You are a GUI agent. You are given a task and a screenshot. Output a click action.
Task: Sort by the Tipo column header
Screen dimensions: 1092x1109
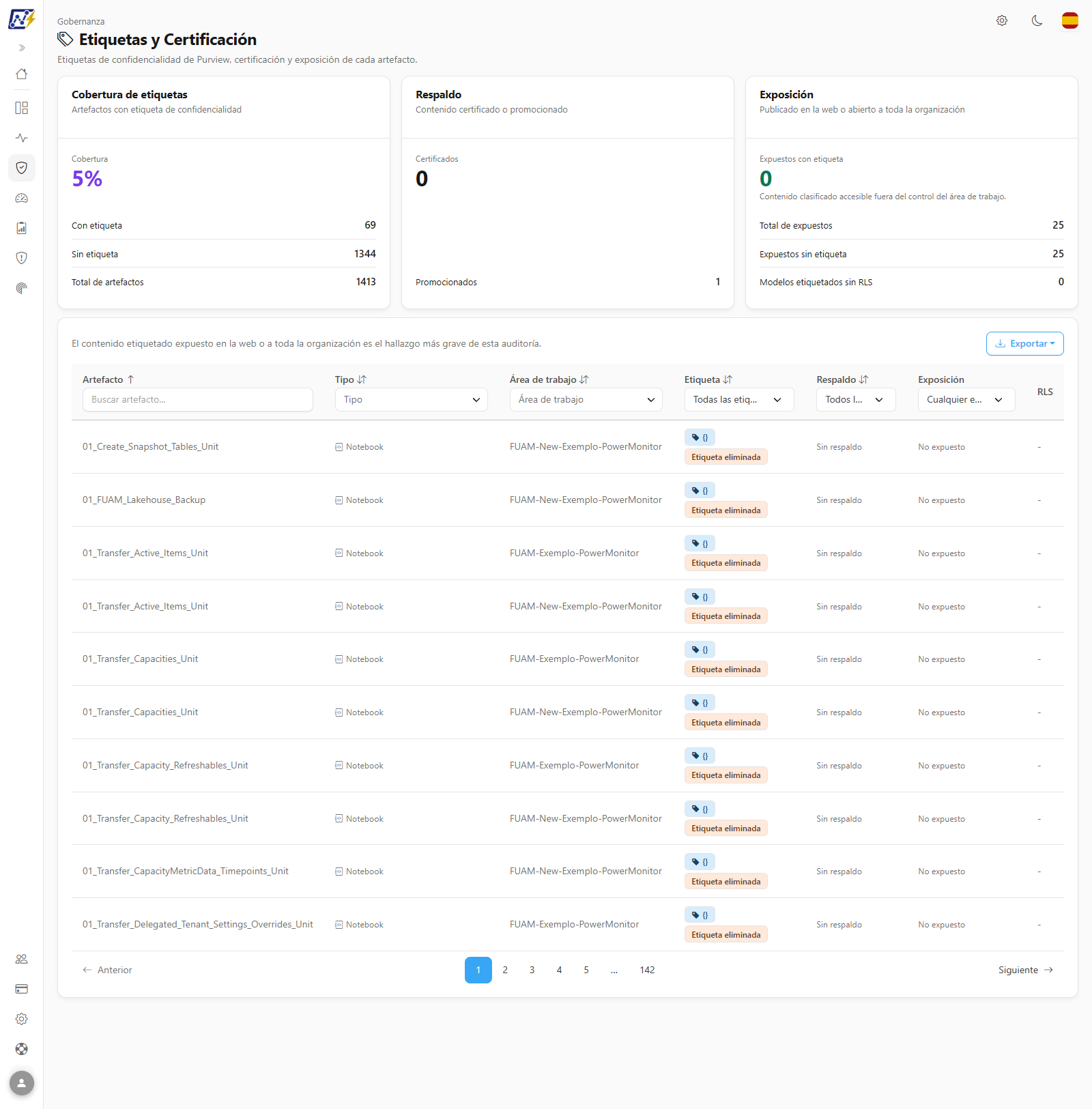pyautogui.click(x=351, y=379)
